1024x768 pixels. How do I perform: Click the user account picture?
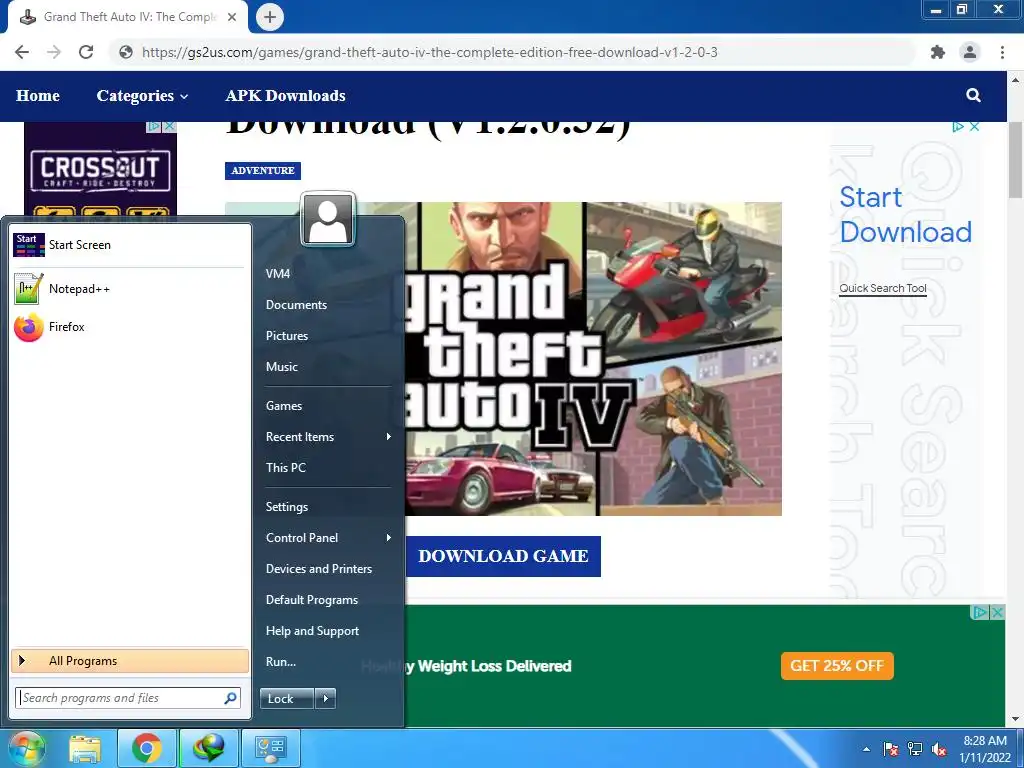coord(328,220)
